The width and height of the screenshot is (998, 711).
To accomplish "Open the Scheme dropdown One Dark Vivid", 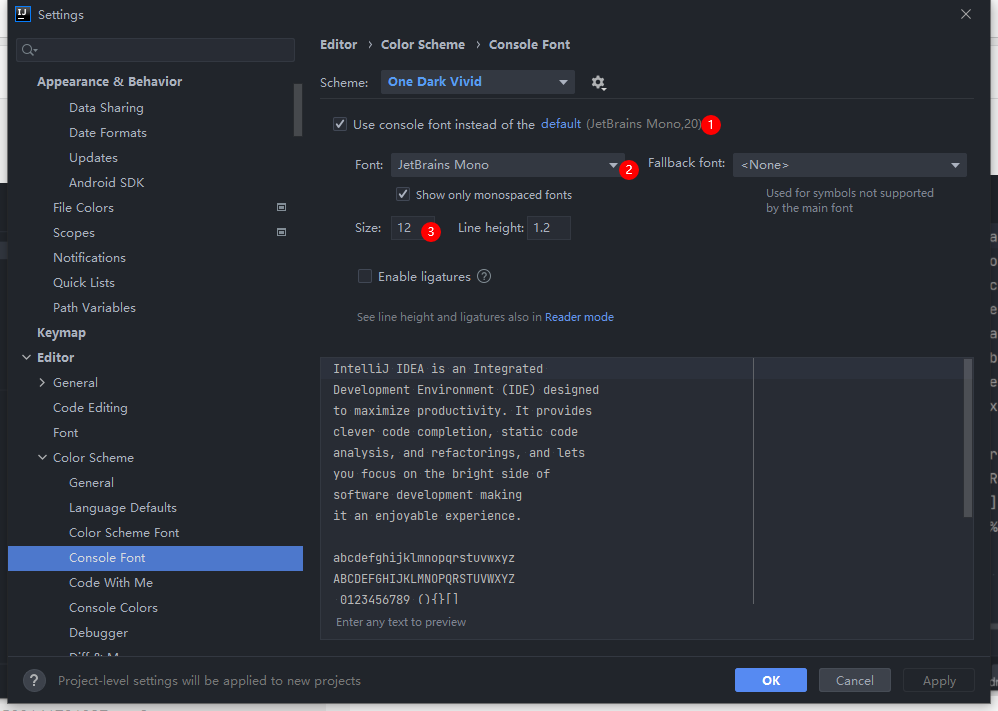I will [x=477, y=82].
